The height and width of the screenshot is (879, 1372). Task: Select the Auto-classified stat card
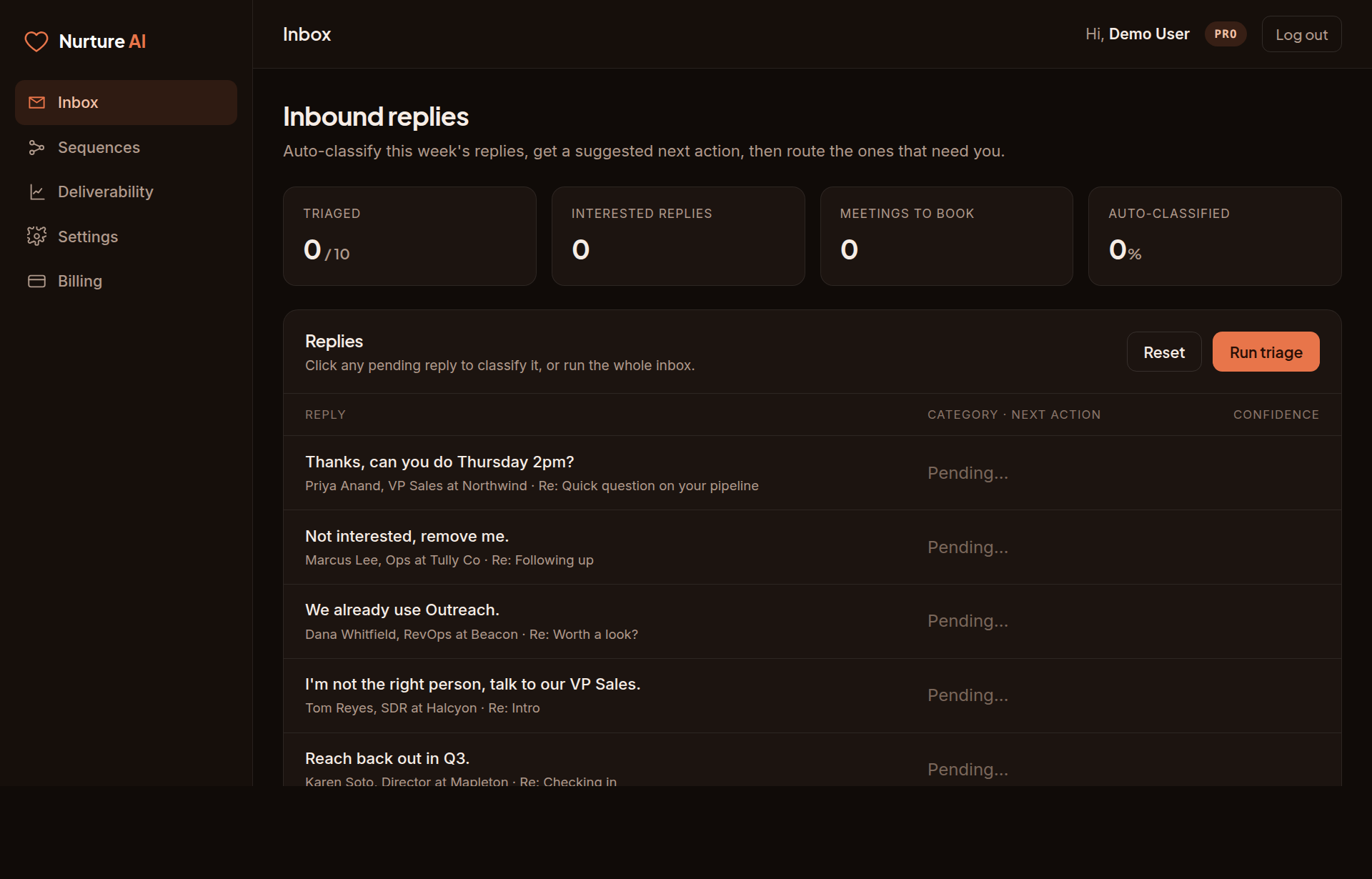1215,236
